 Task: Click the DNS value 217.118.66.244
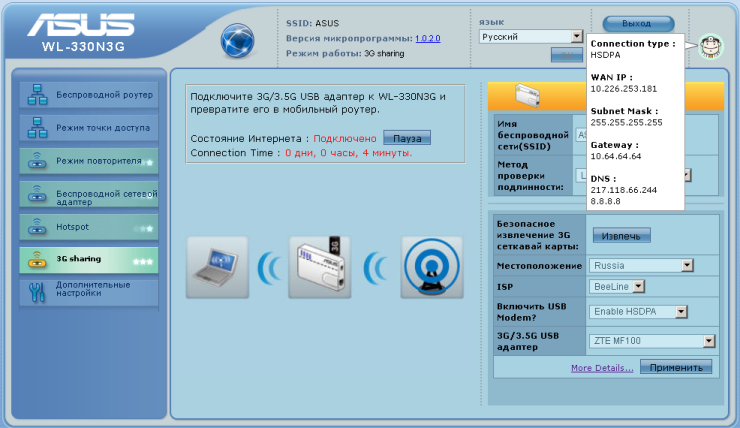pyautogui.click(x=623, y=190)
